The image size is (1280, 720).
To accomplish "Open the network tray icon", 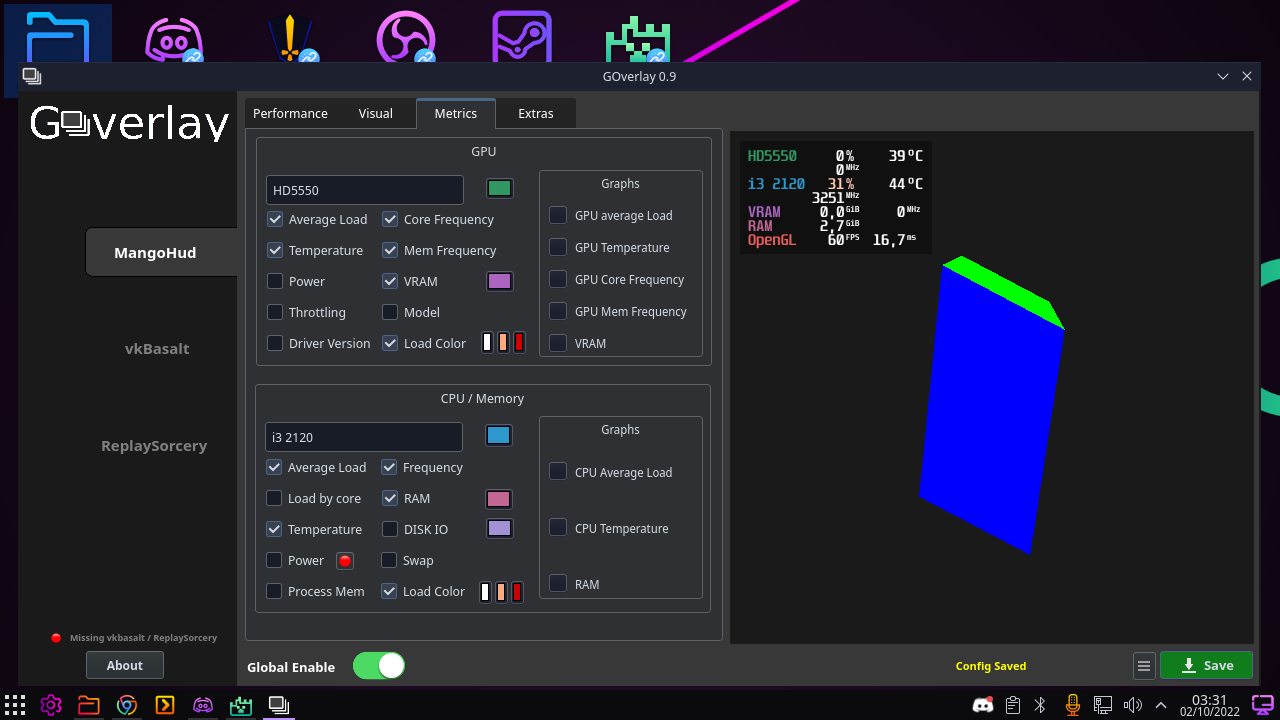I will [1103, 705].
